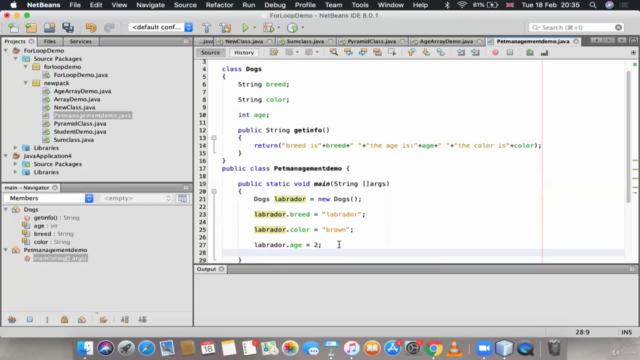640x360 pixels.
Task: Click the Profile Project icon
Action: point(292,27)
